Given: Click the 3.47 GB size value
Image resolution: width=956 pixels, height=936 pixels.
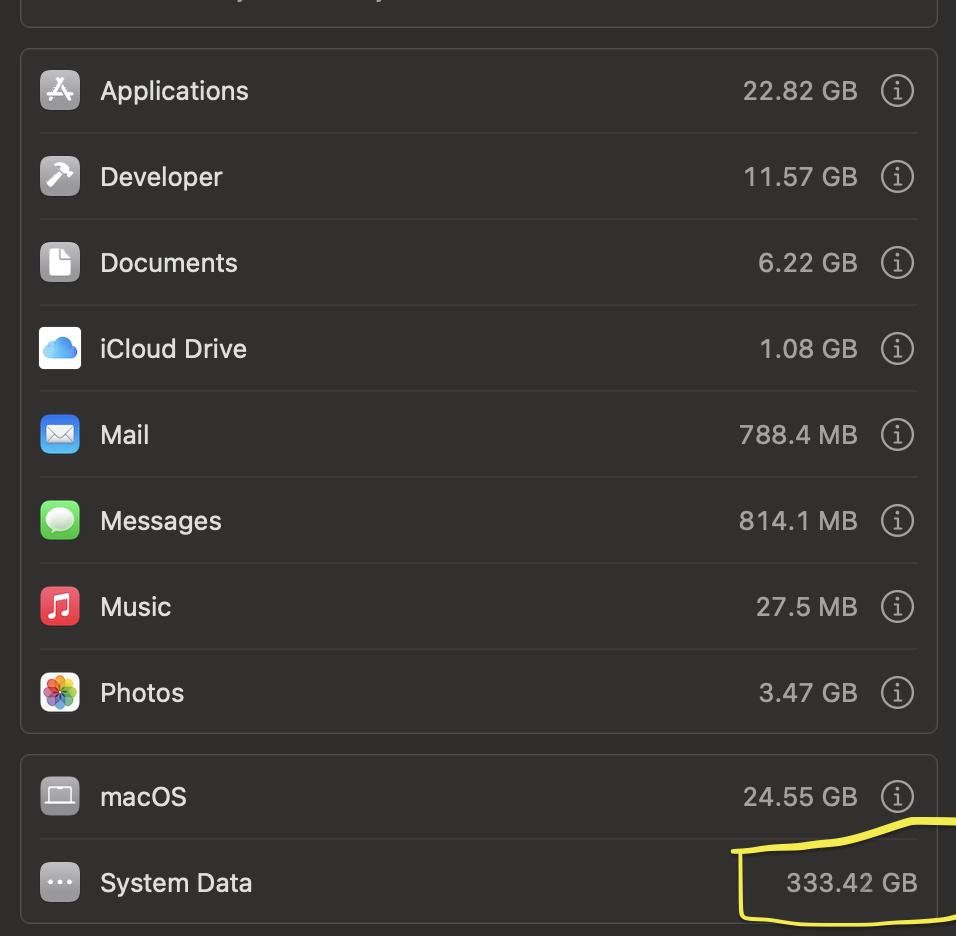Looking at the screenshot, I should 808,693.
